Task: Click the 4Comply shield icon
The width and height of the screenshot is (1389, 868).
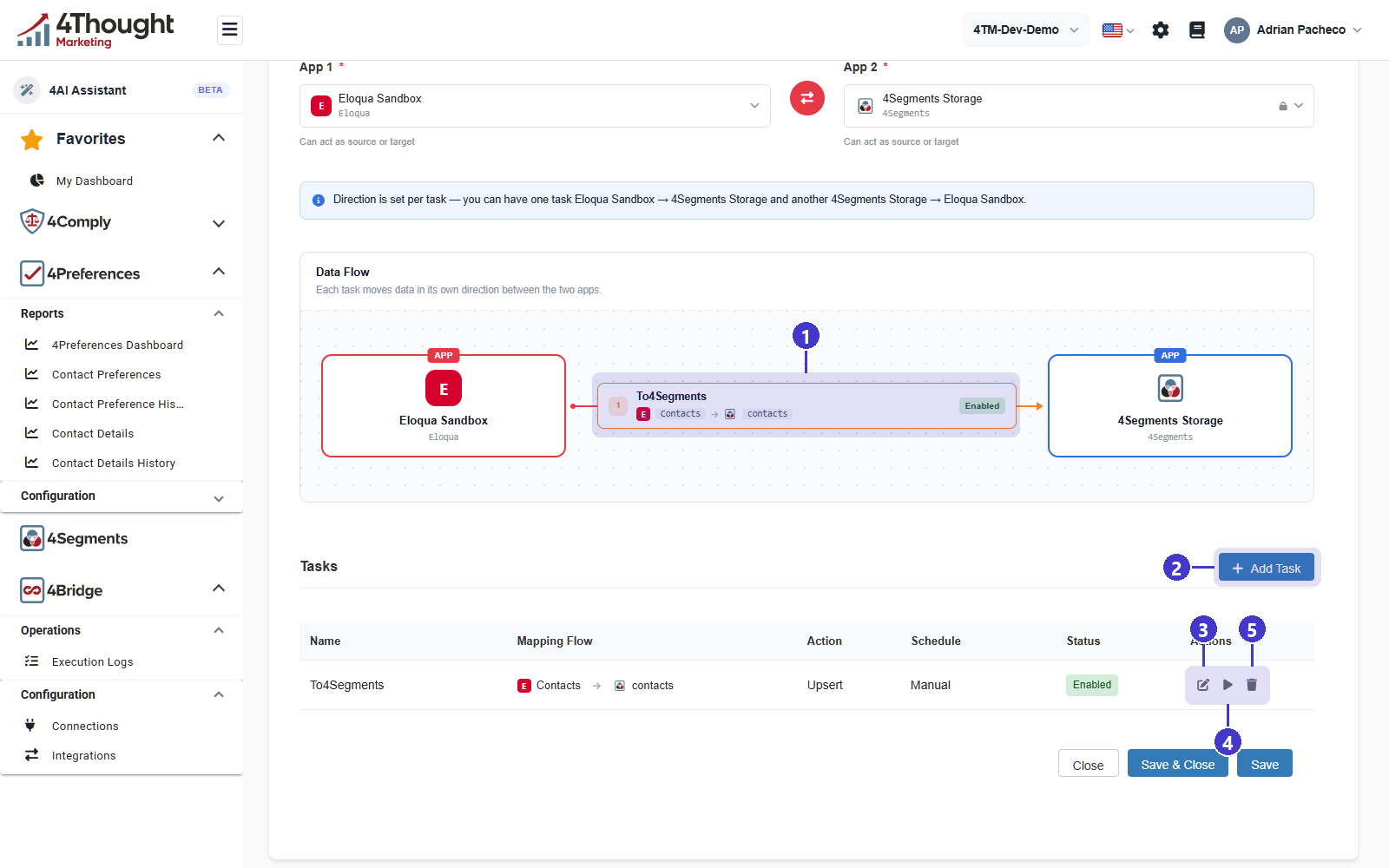Action: (x=32, y=221)
